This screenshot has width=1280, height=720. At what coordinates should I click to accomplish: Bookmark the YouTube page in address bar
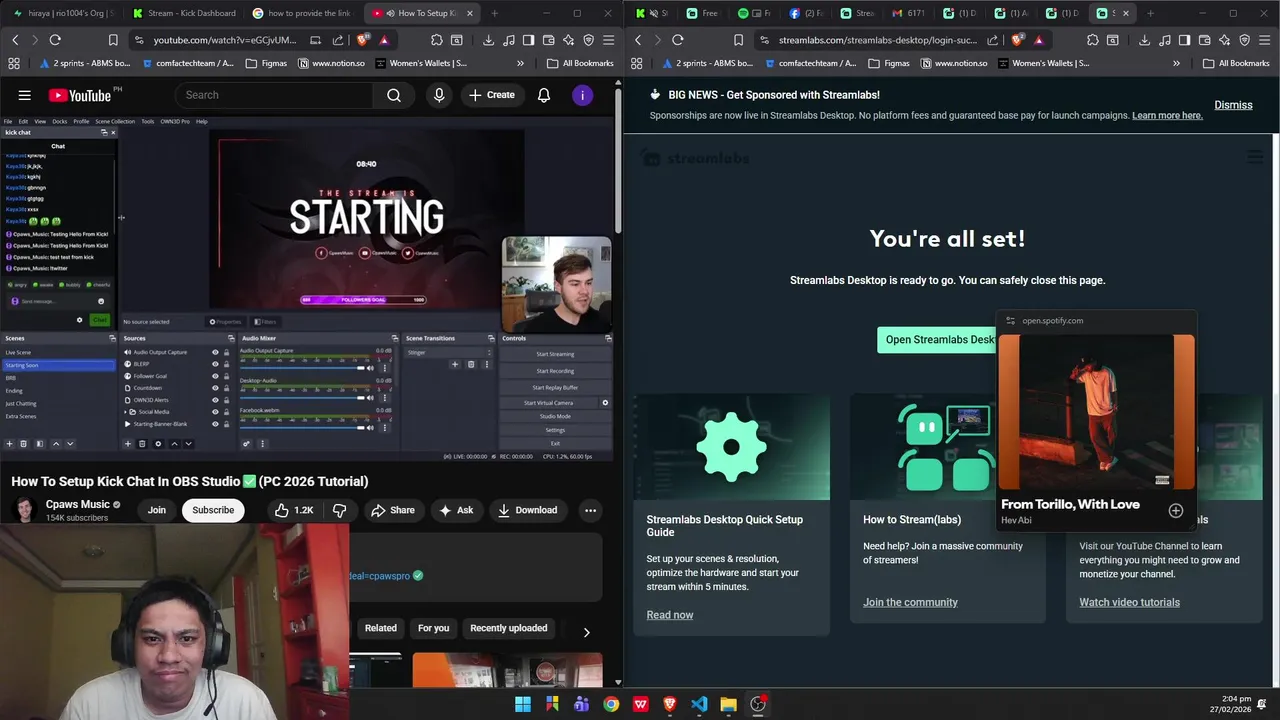click(113, 40)
